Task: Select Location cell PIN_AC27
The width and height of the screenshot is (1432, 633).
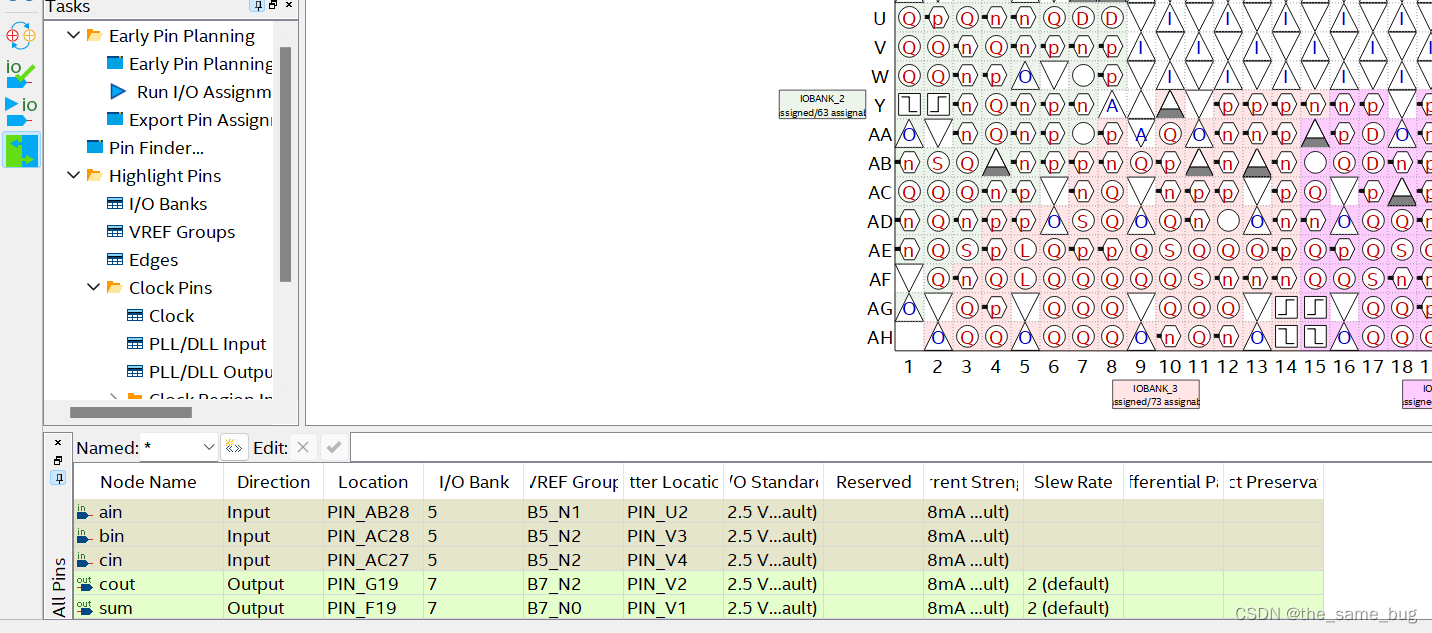Action: pos(373,559)
